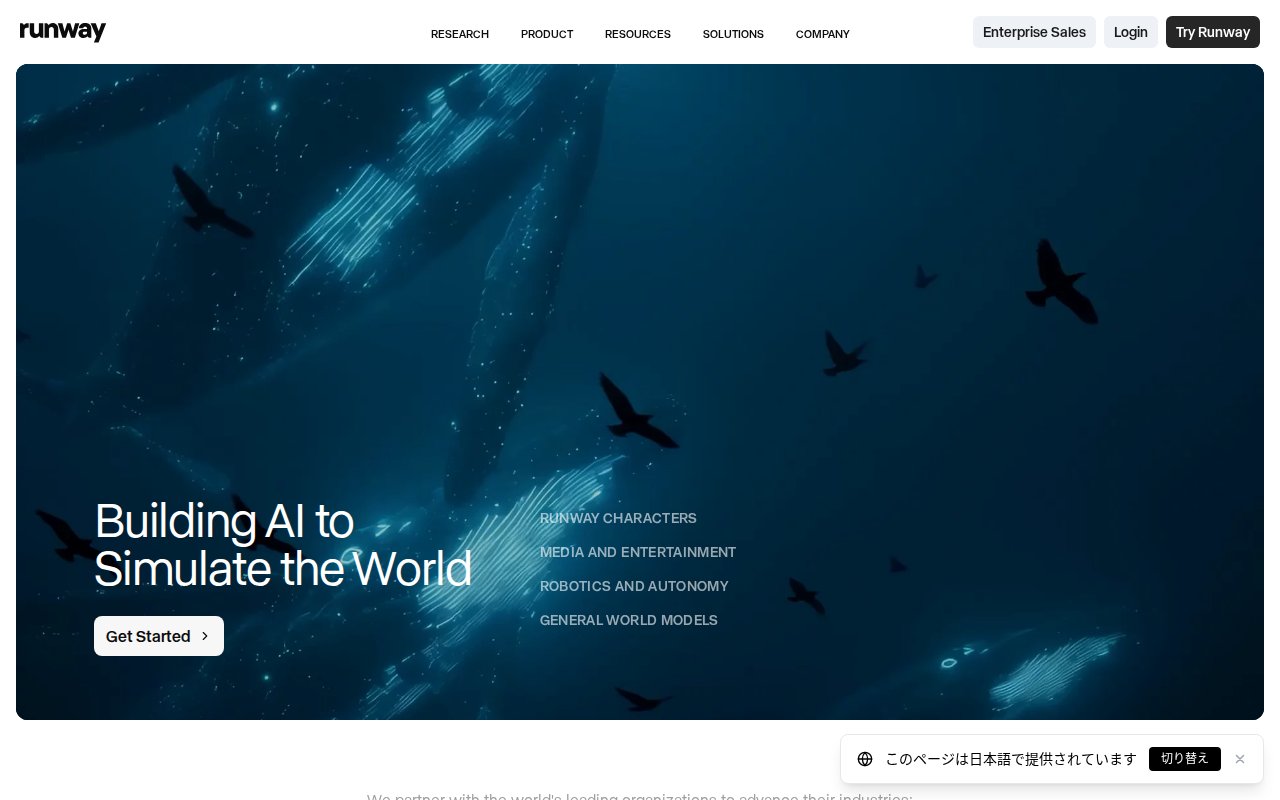Viewport: 1280px width, 800px height.
Task: Select the Robotics and Autonomy link
Action: tap(634, 586)
